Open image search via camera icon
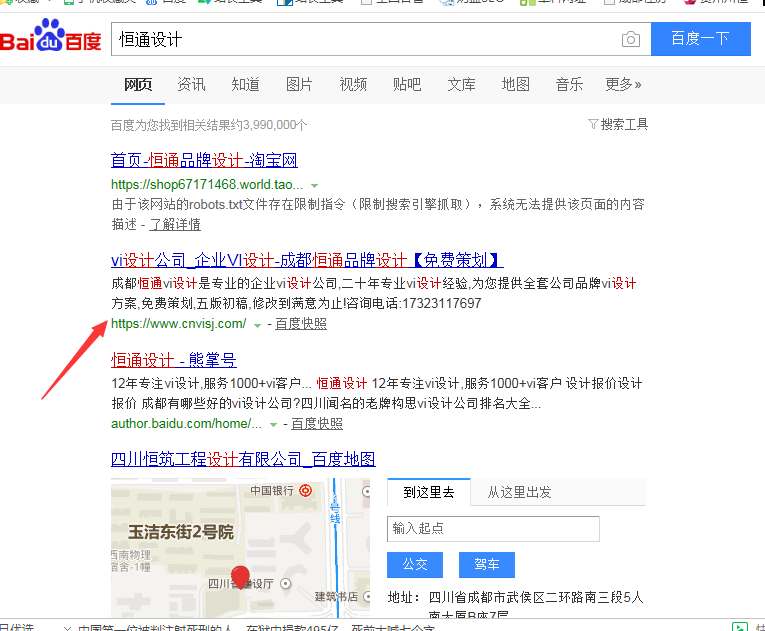765x631 pixels. (x=630, y=40)
